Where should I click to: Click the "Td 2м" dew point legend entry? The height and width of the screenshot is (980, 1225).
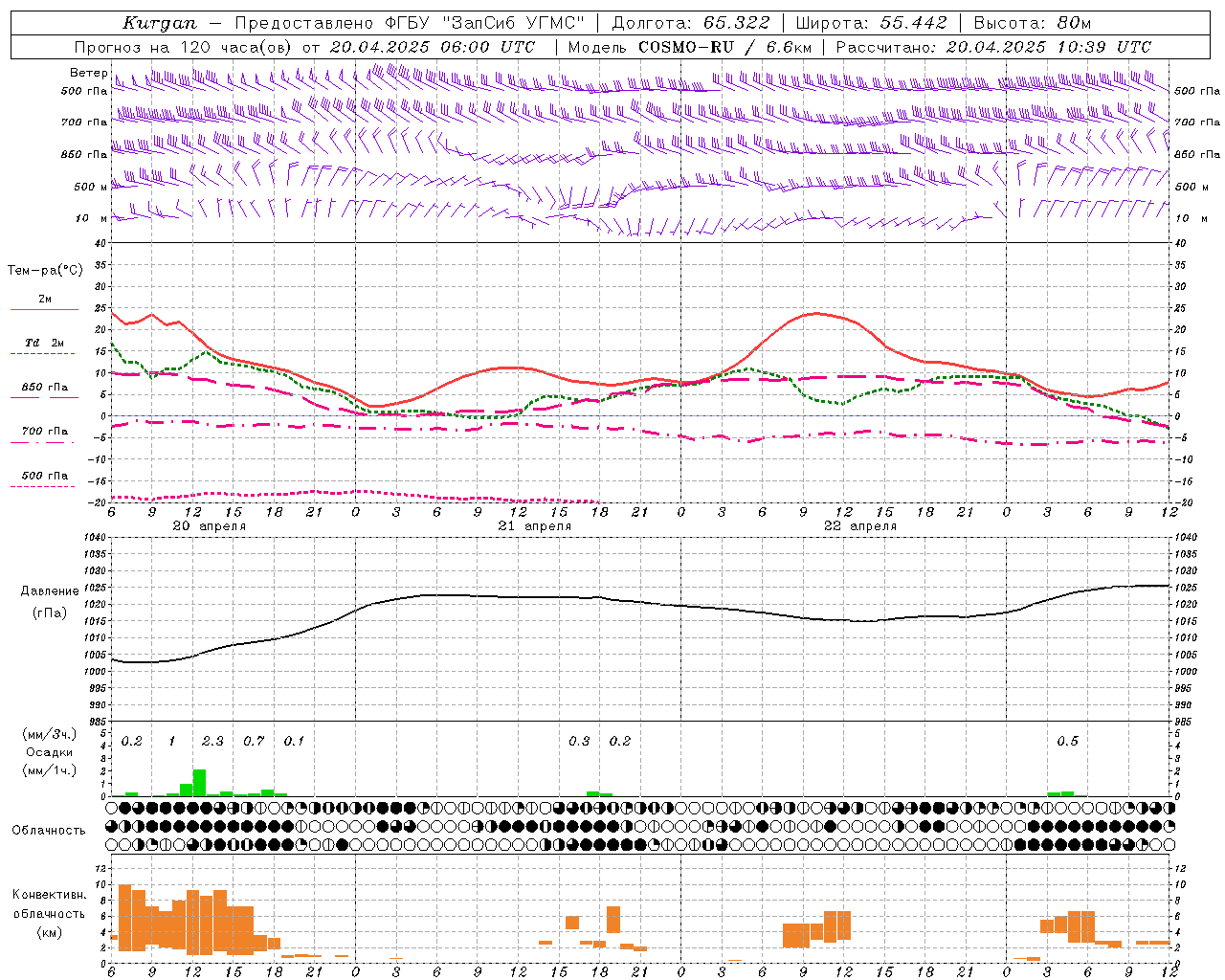click(x=44, y=343)
